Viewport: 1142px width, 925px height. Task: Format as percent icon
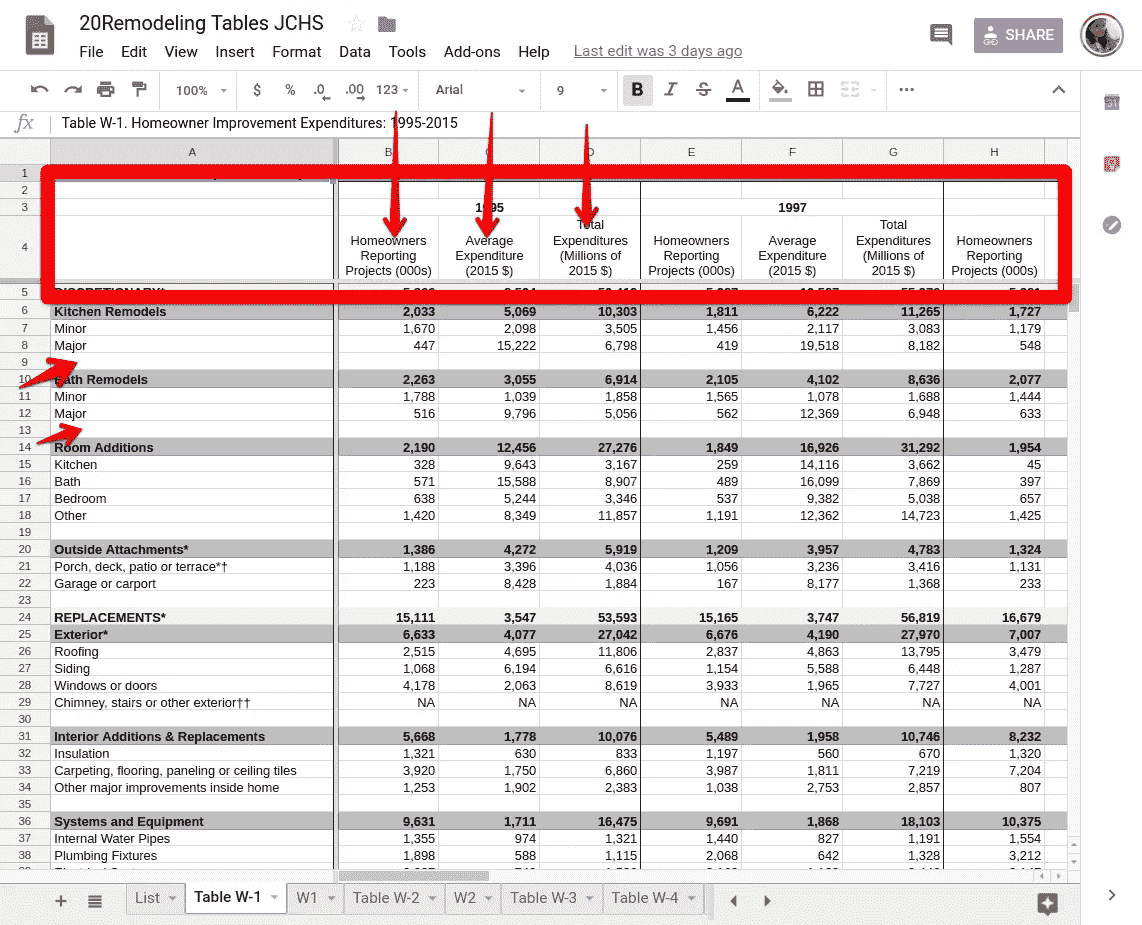[x=290, y=90]
